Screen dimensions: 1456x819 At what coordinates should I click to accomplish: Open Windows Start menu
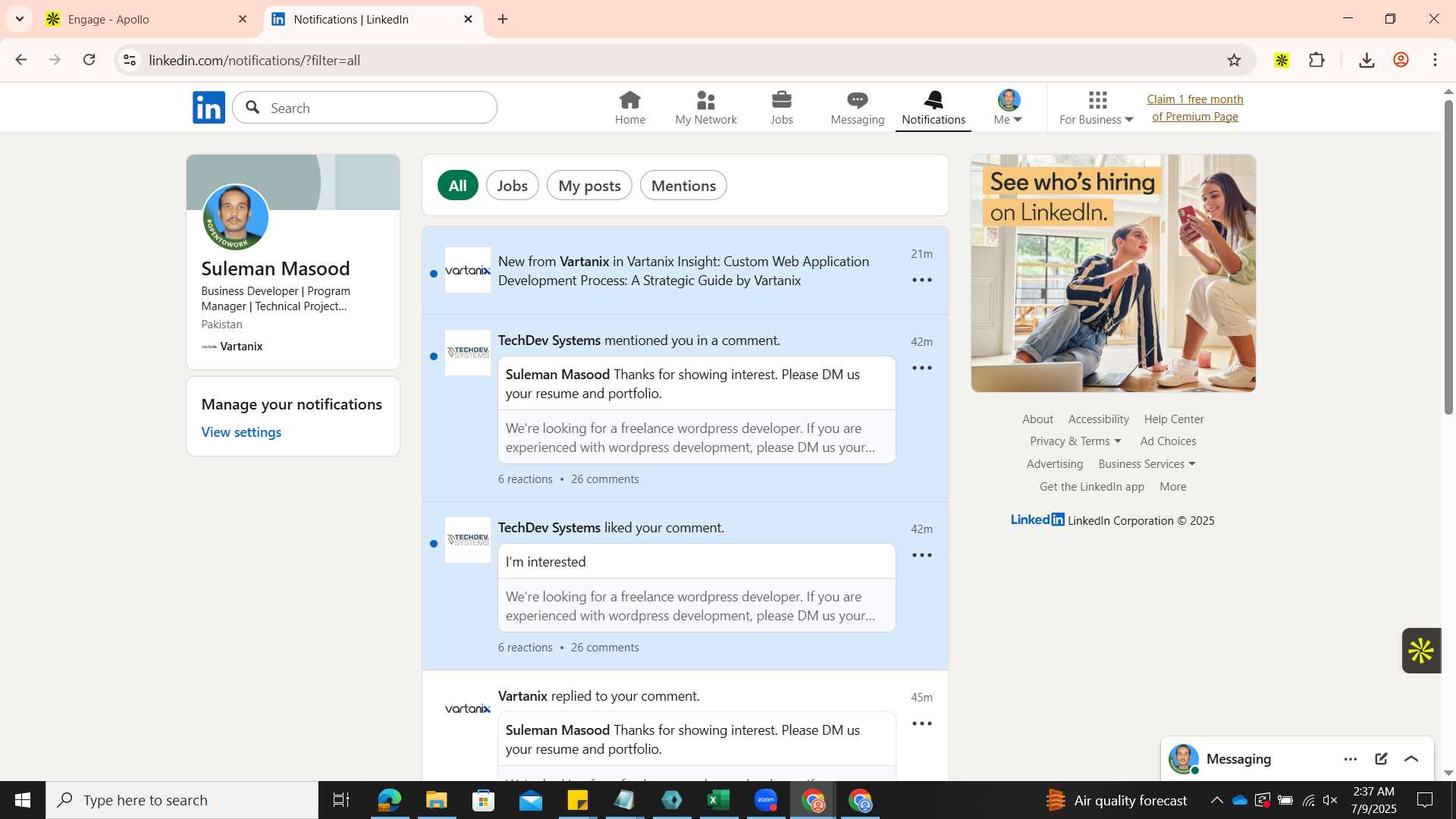[x=23, y=800]
